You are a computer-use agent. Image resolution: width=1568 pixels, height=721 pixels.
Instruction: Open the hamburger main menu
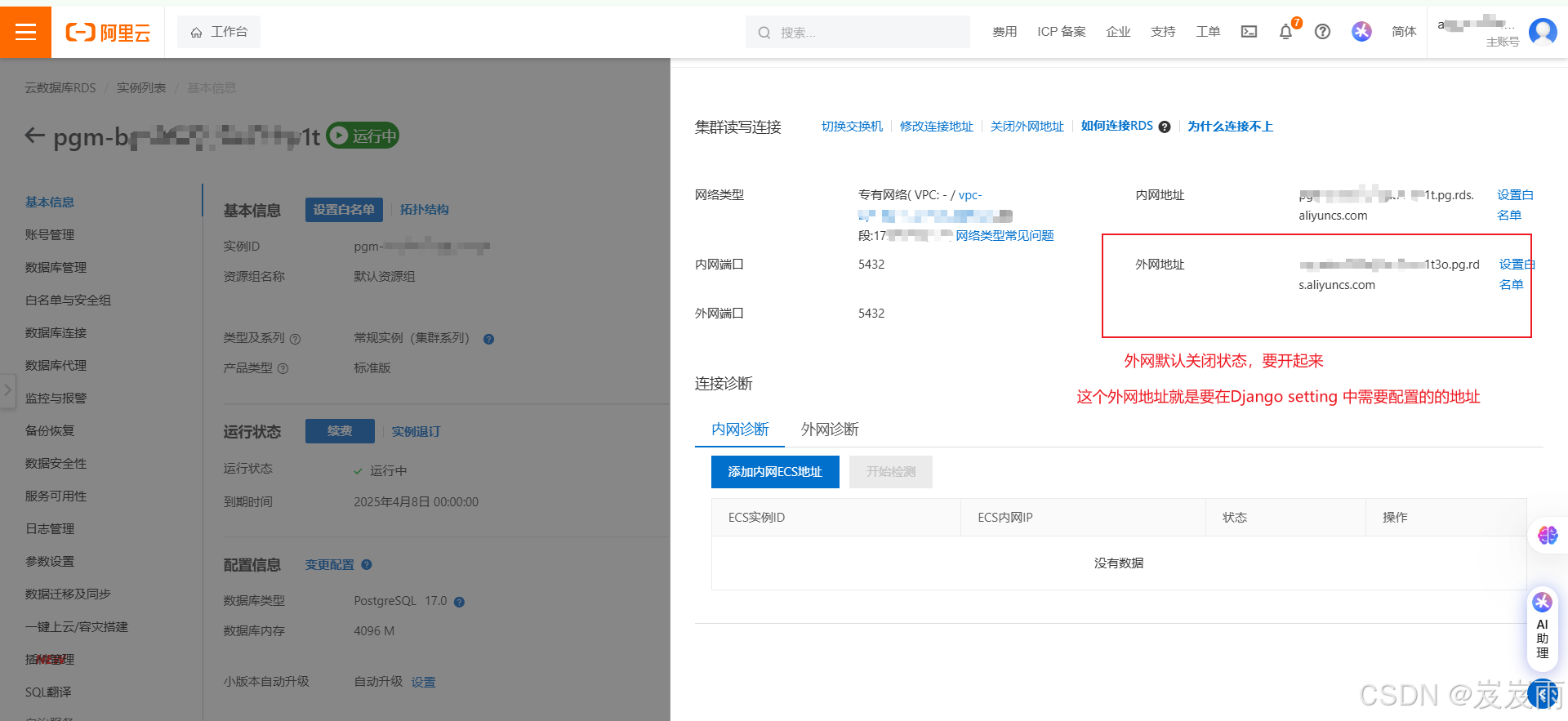[25, 32]
